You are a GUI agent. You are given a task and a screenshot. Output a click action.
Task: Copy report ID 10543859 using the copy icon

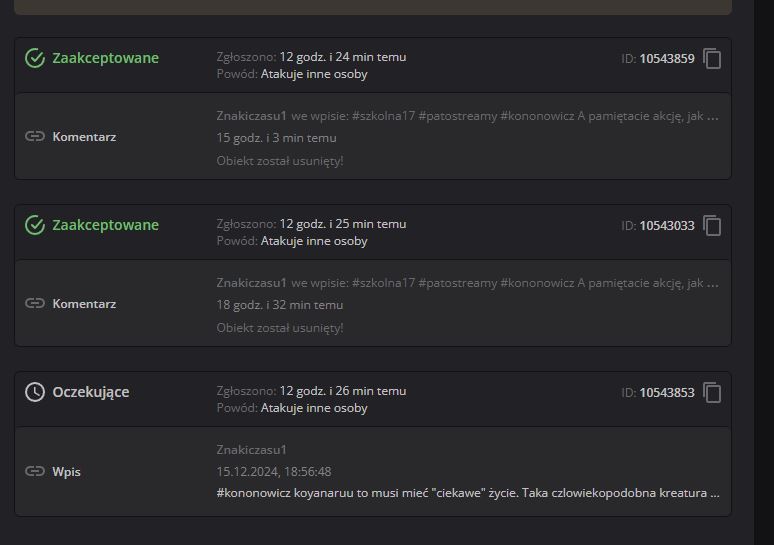pyautogui.click(x=712, y=59)
